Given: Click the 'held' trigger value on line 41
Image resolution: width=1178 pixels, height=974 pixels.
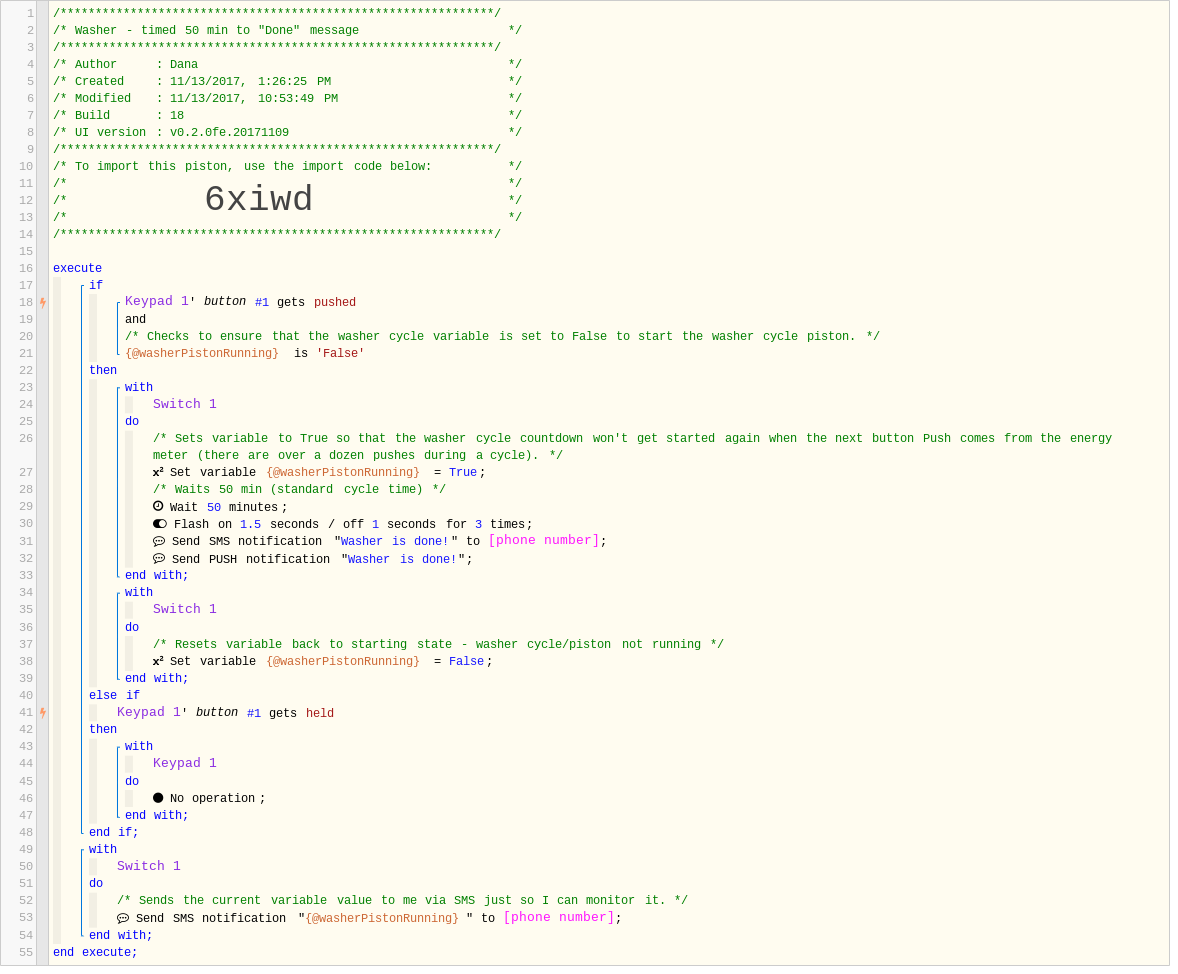Looking at the screenshot, I should pos(320,713).
